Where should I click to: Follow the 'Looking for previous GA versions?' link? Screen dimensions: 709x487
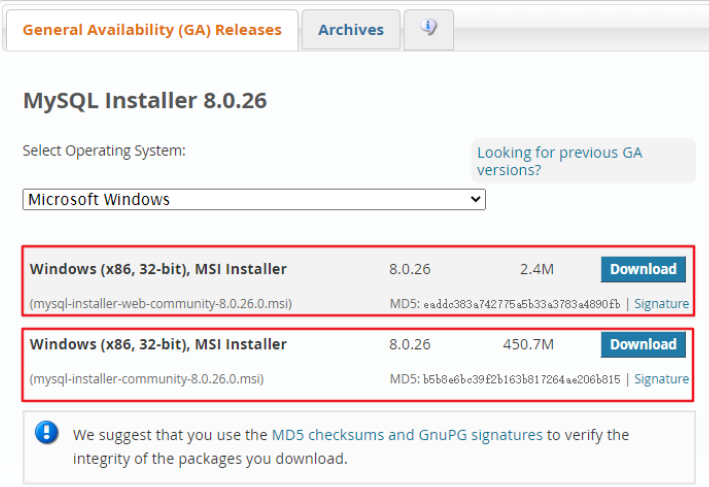coord(559,161)
